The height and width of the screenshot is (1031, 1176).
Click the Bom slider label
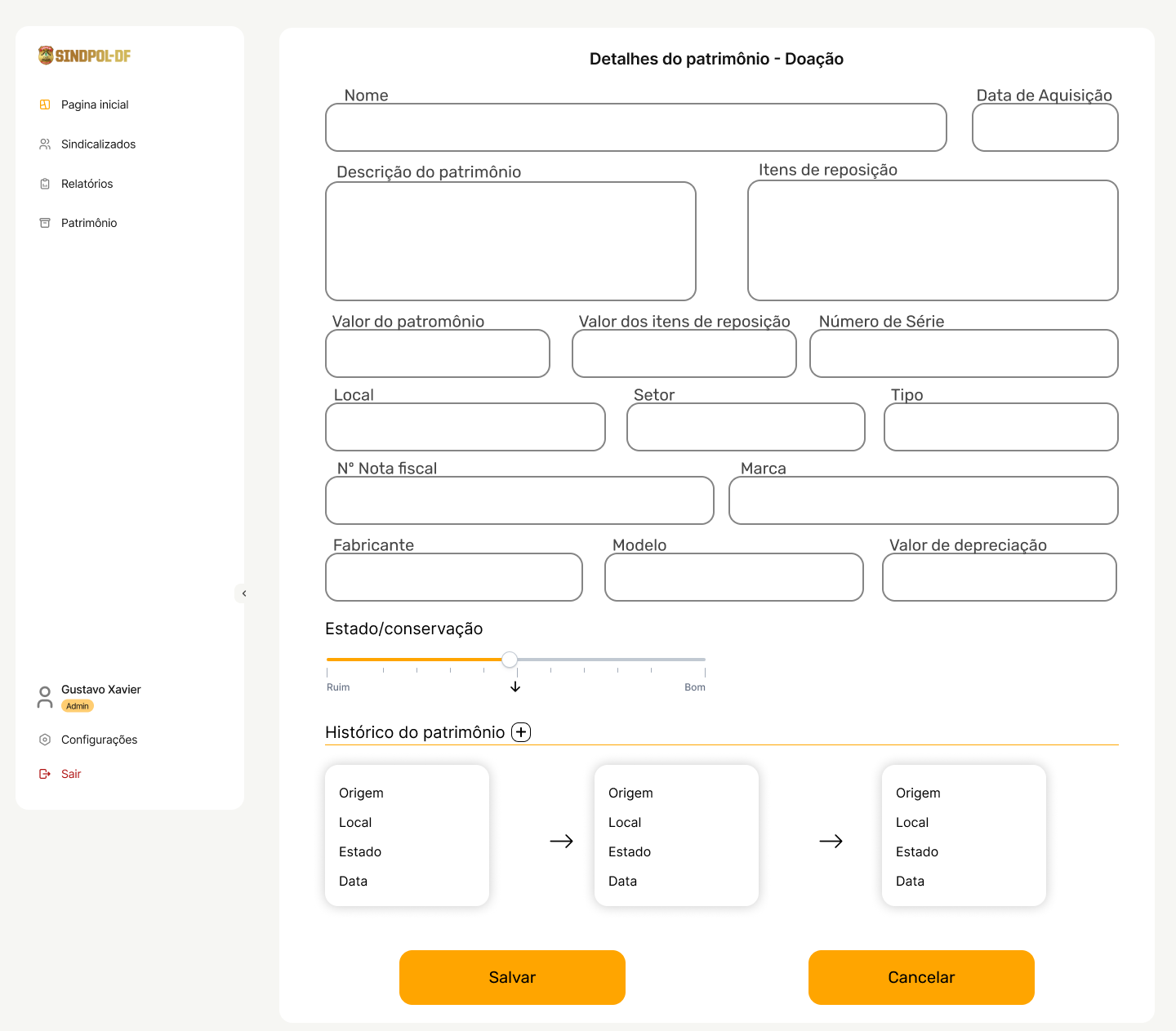[x=695, y=687]
